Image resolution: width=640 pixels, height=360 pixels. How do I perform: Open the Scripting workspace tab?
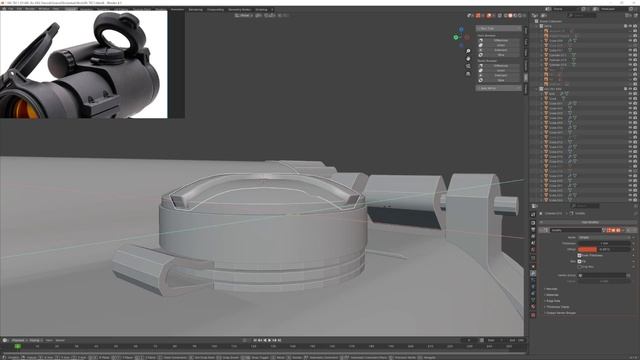tap(261, 9)
